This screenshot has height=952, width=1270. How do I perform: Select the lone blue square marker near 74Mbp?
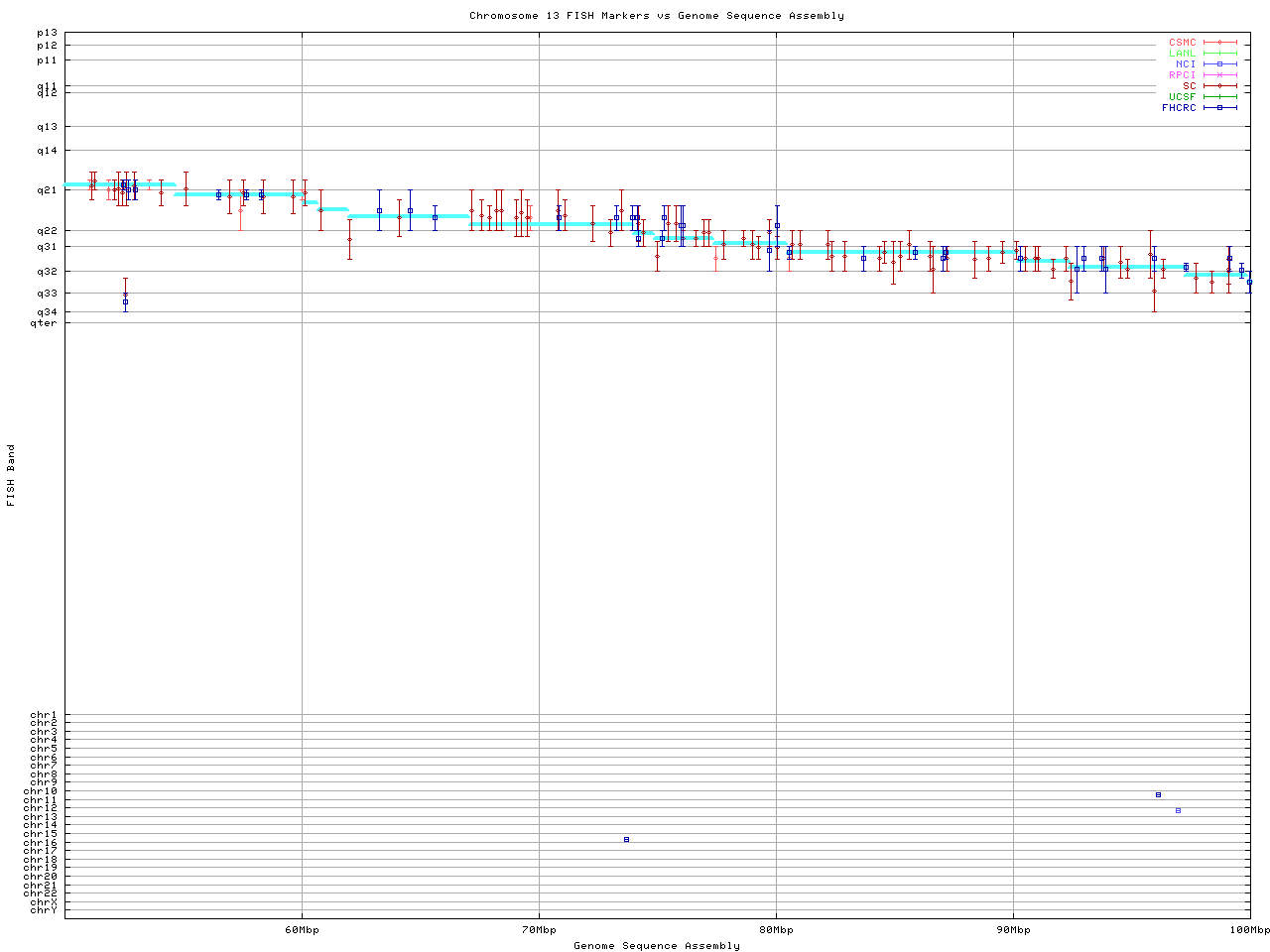point(626,840)
